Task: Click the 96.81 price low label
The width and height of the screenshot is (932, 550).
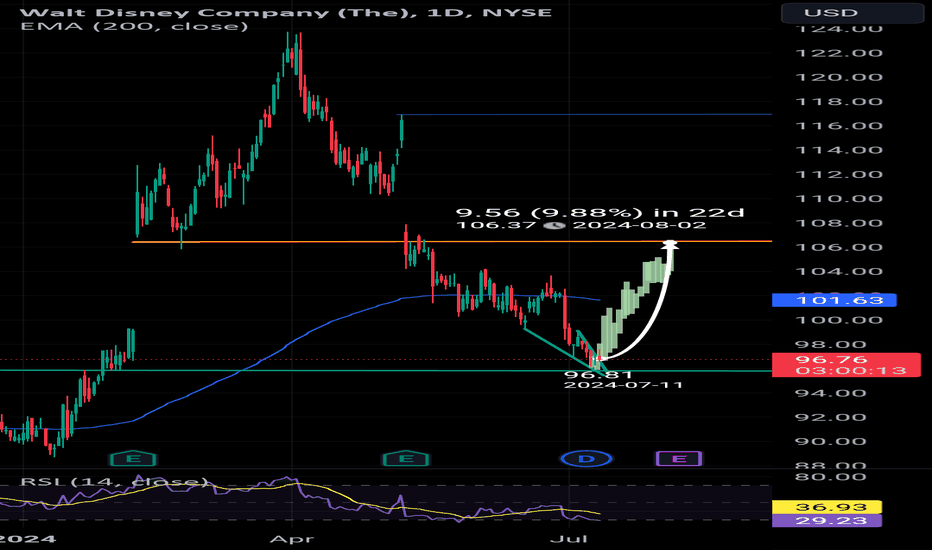Action: [599, 375]
